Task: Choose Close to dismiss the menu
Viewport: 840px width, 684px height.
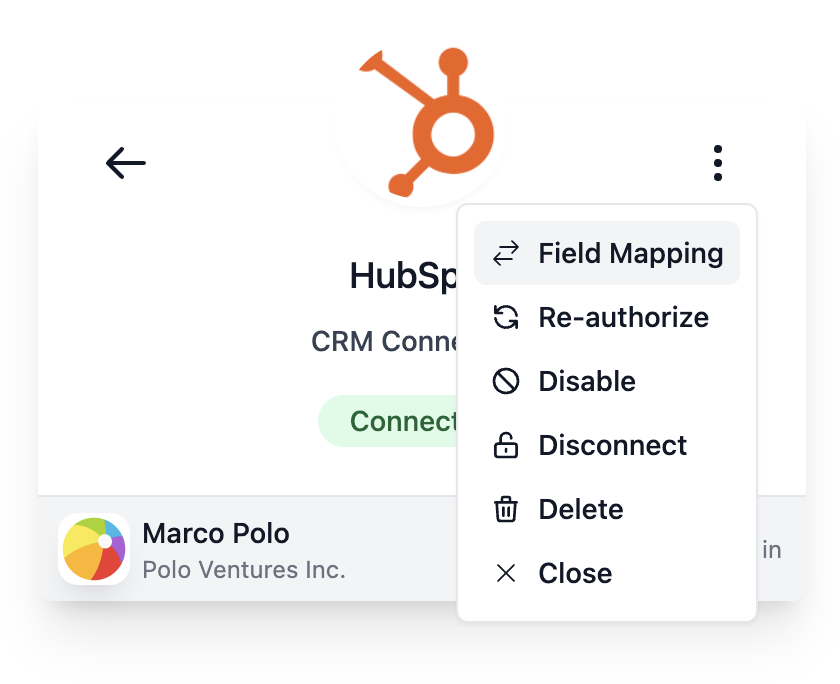Action: (x=606, y=573)
